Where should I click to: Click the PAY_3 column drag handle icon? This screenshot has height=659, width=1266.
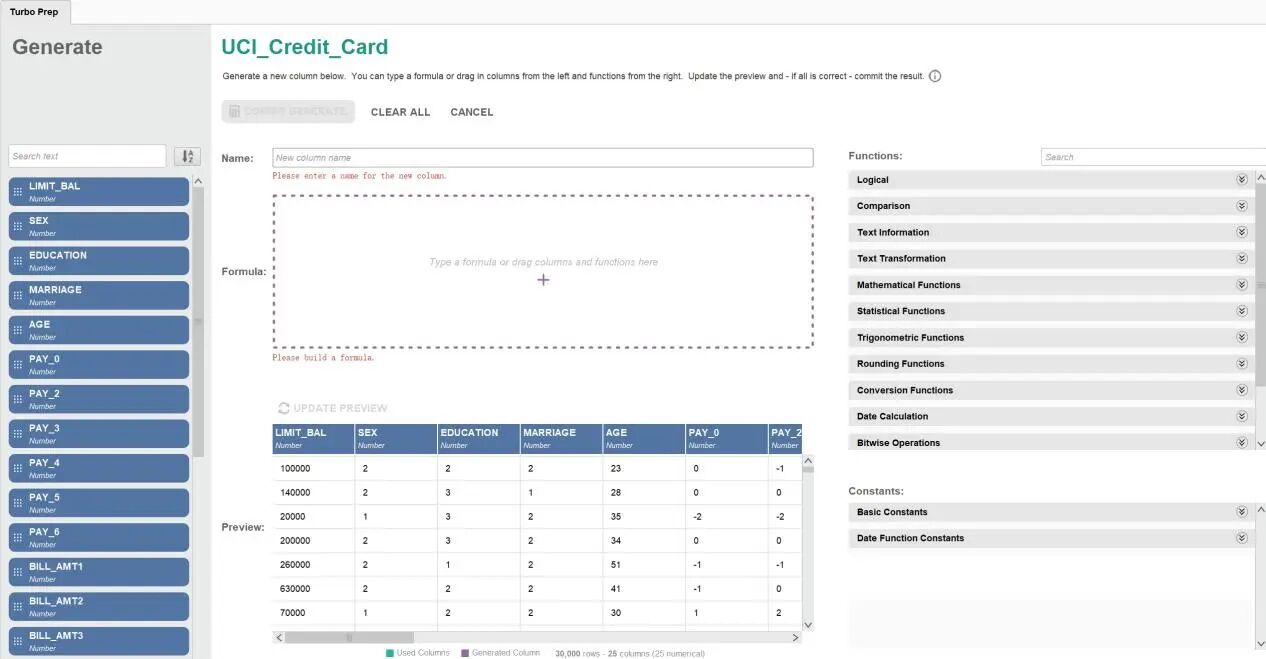point(17,434)
